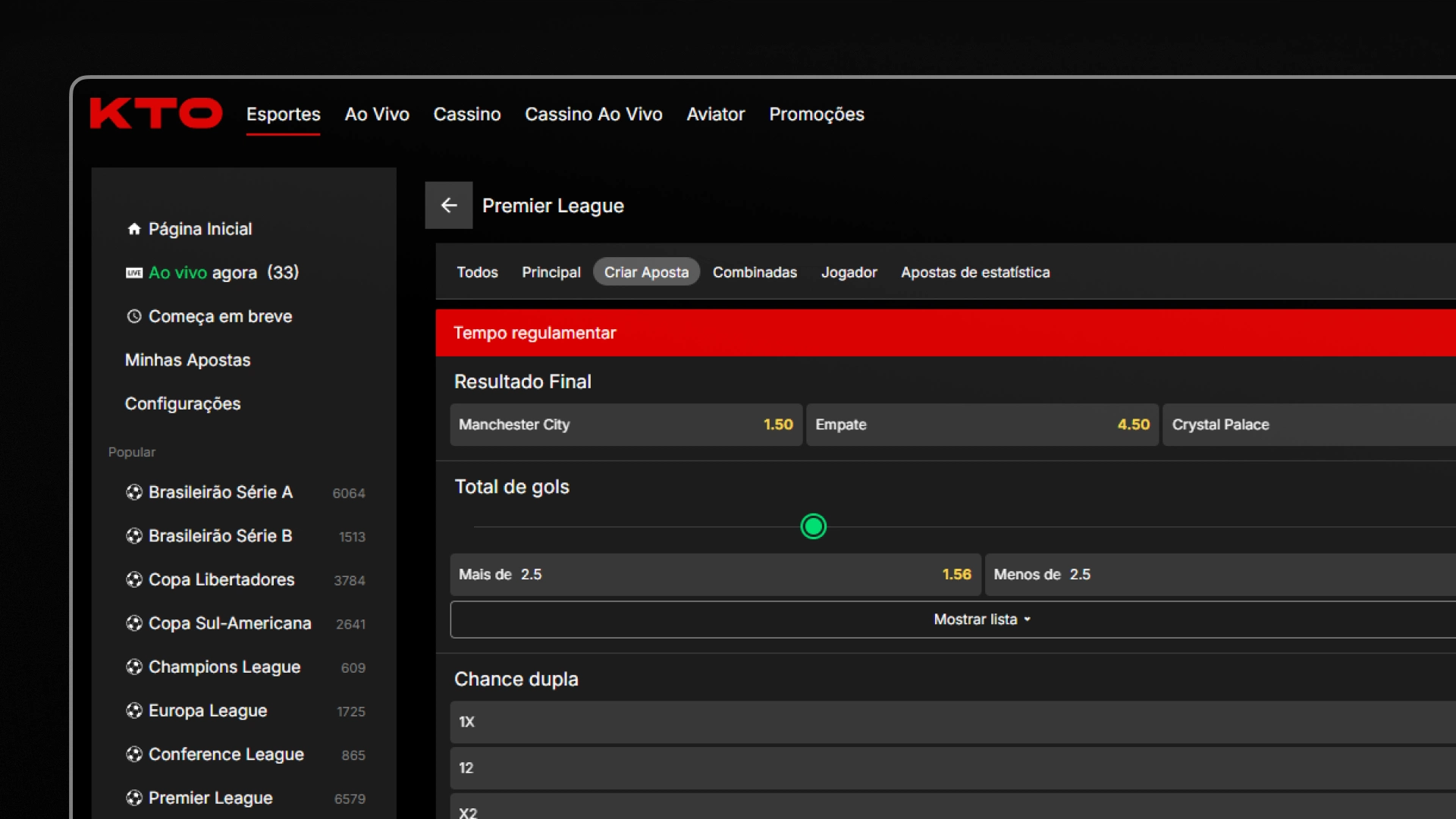Click the ball icon for Brasileirão Série A

(134, 492)
